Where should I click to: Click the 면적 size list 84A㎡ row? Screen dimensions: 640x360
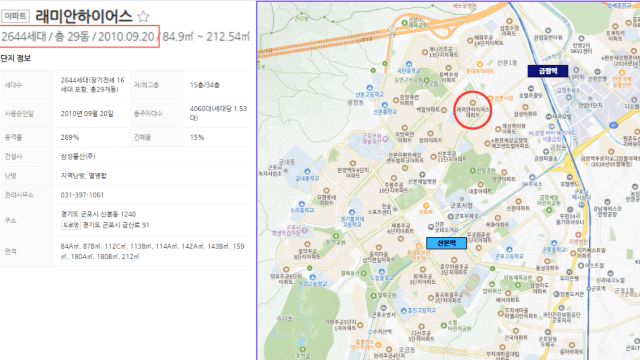125,251
